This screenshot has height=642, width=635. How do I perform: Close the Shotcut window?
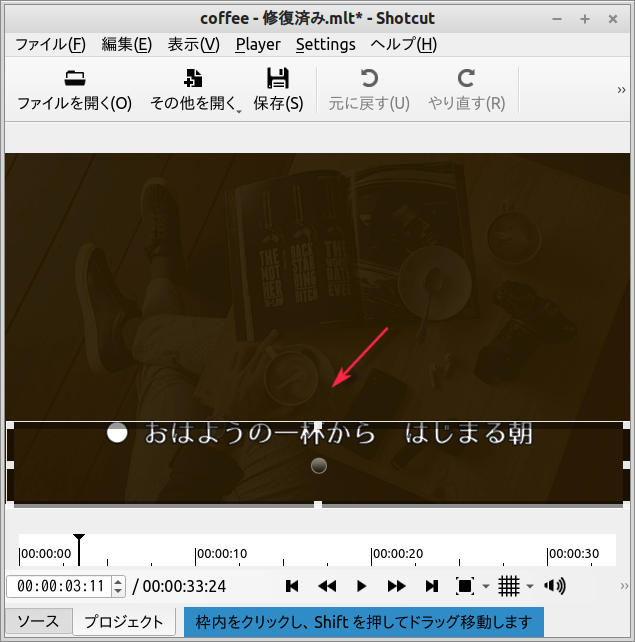point(612,19)
